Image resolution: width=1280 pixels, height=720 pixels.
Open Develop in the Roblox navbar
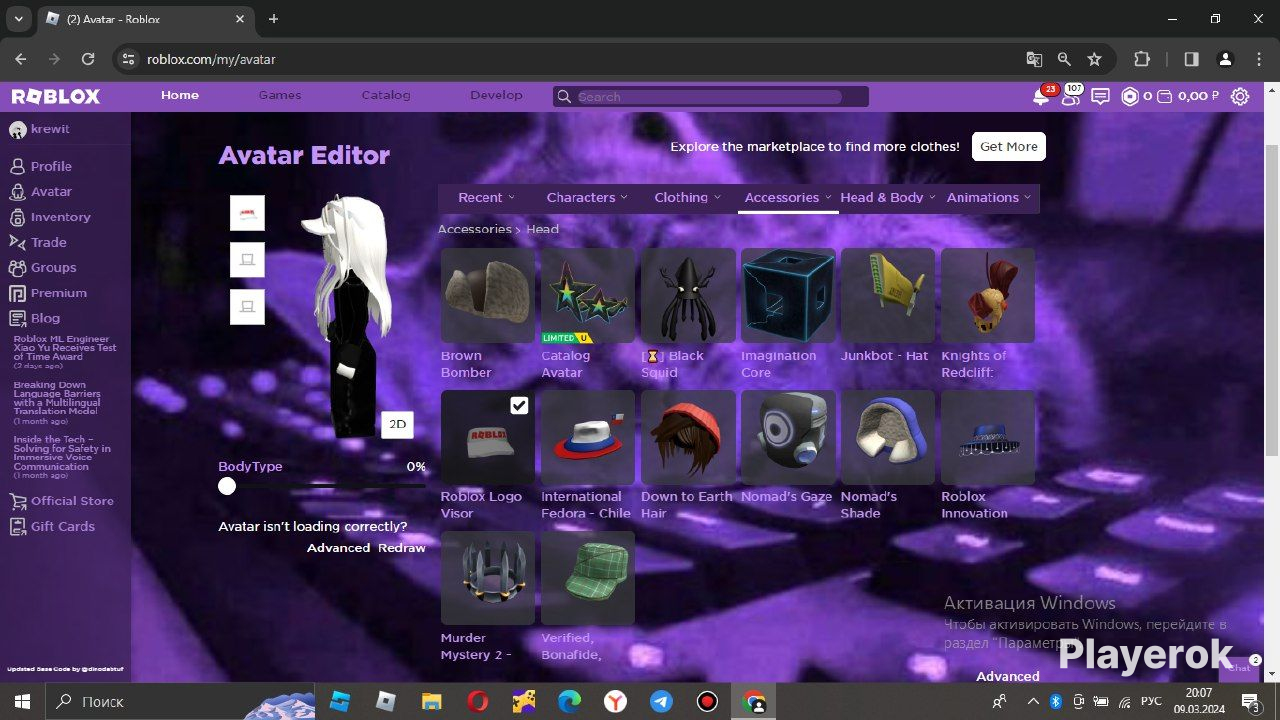(x=496, y=95)
